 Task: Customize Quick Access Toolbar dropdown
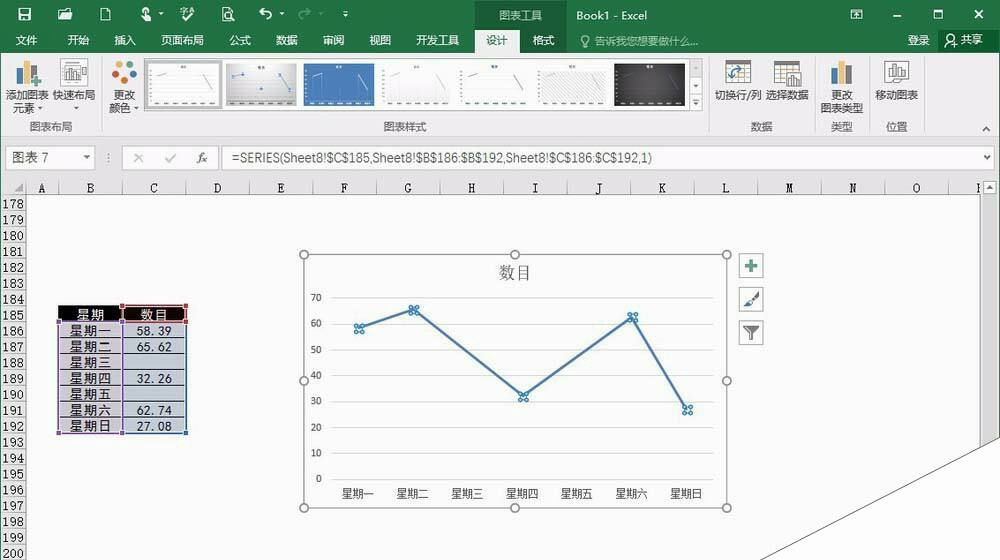tap(345, 13)
